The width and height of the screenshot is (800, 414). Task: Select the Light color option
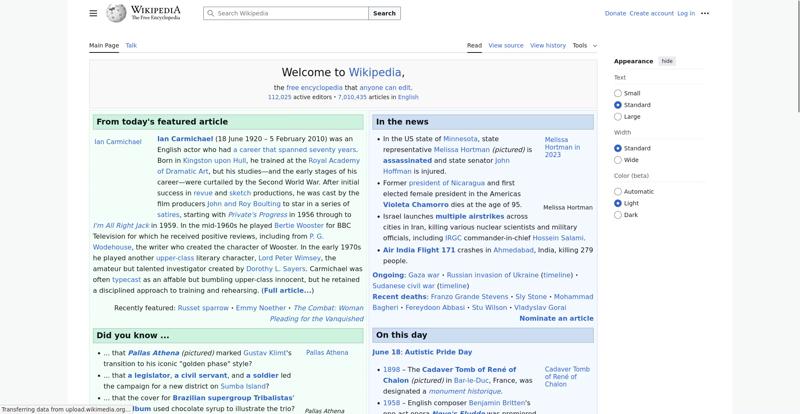(x=618, y=204)
